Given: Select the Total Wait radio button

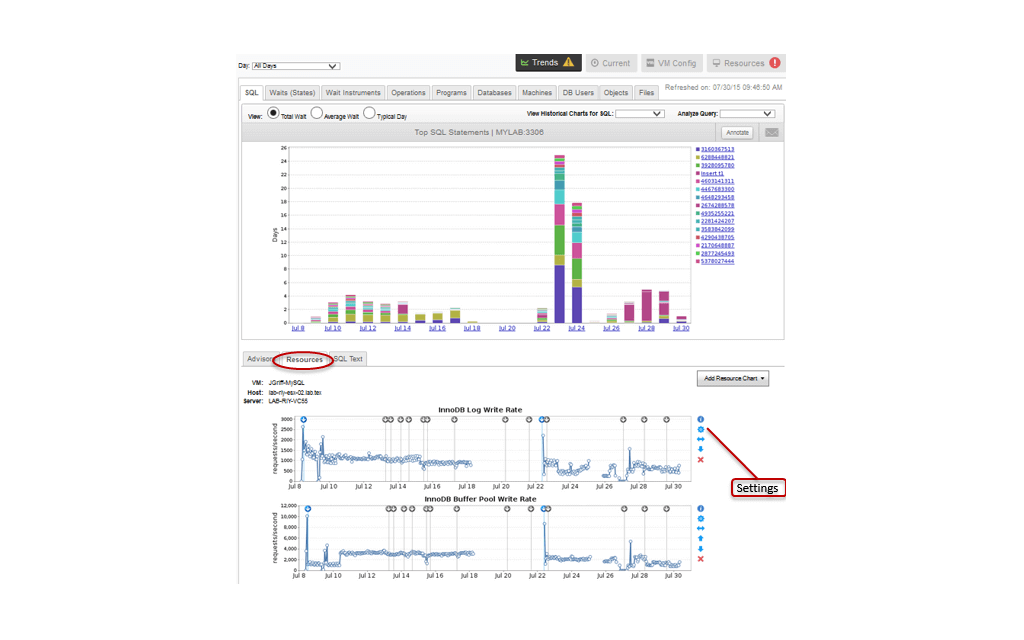Looking at the screenshot, I should click(273, 113).
